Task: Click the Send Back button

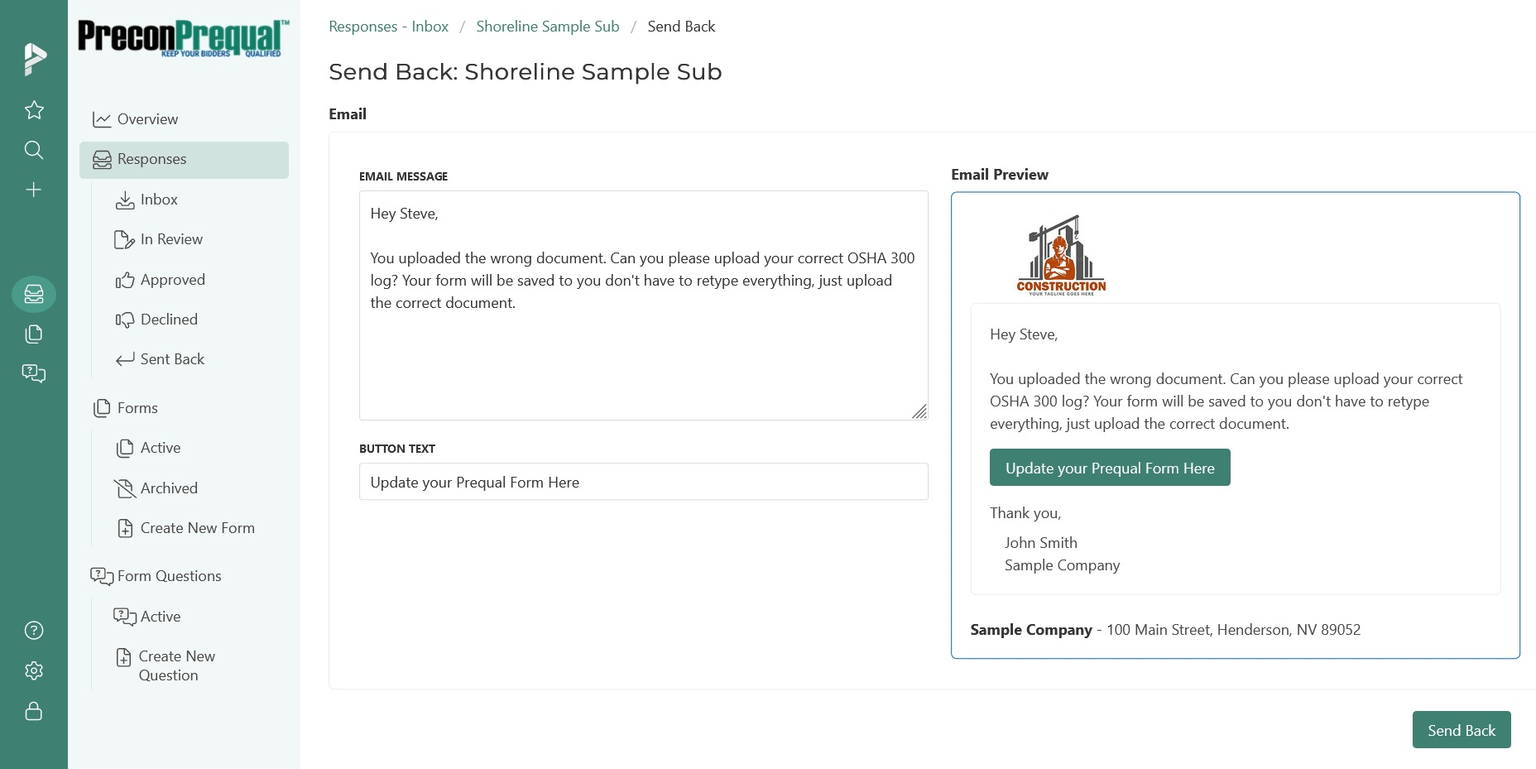Action: pos(1461,730)
